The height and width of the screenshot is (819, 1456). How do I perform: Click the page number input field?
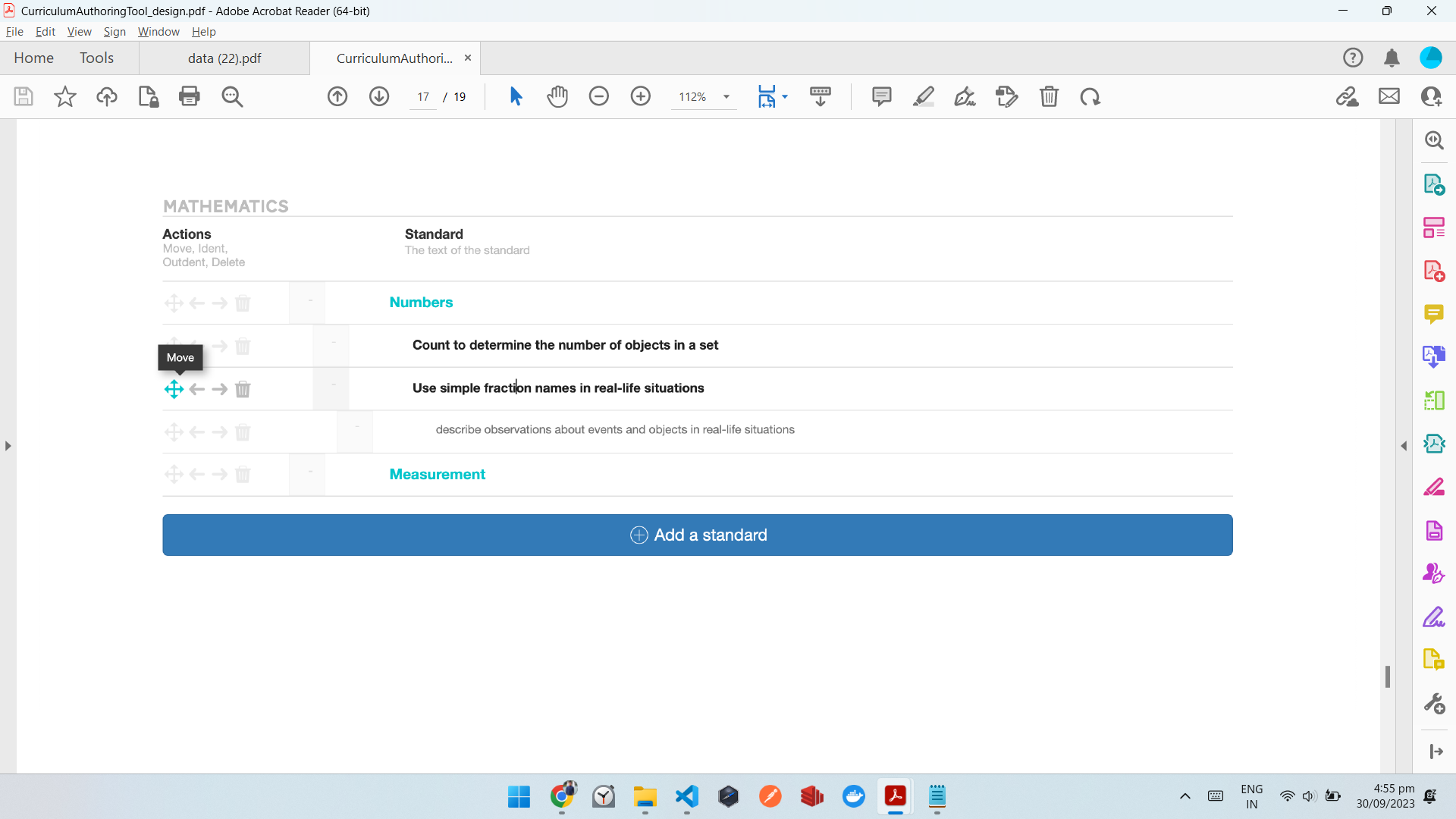[x=422, y=96]
